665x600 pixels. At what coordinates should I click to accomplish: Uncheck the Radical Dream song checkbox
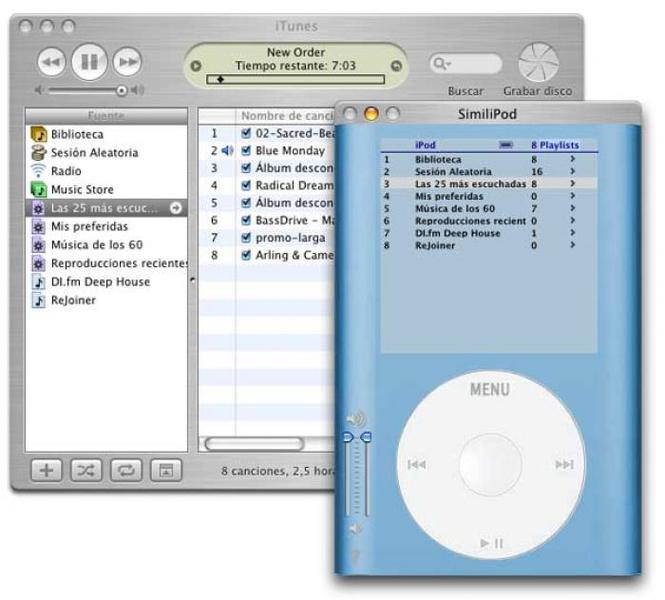coord(246,185)
